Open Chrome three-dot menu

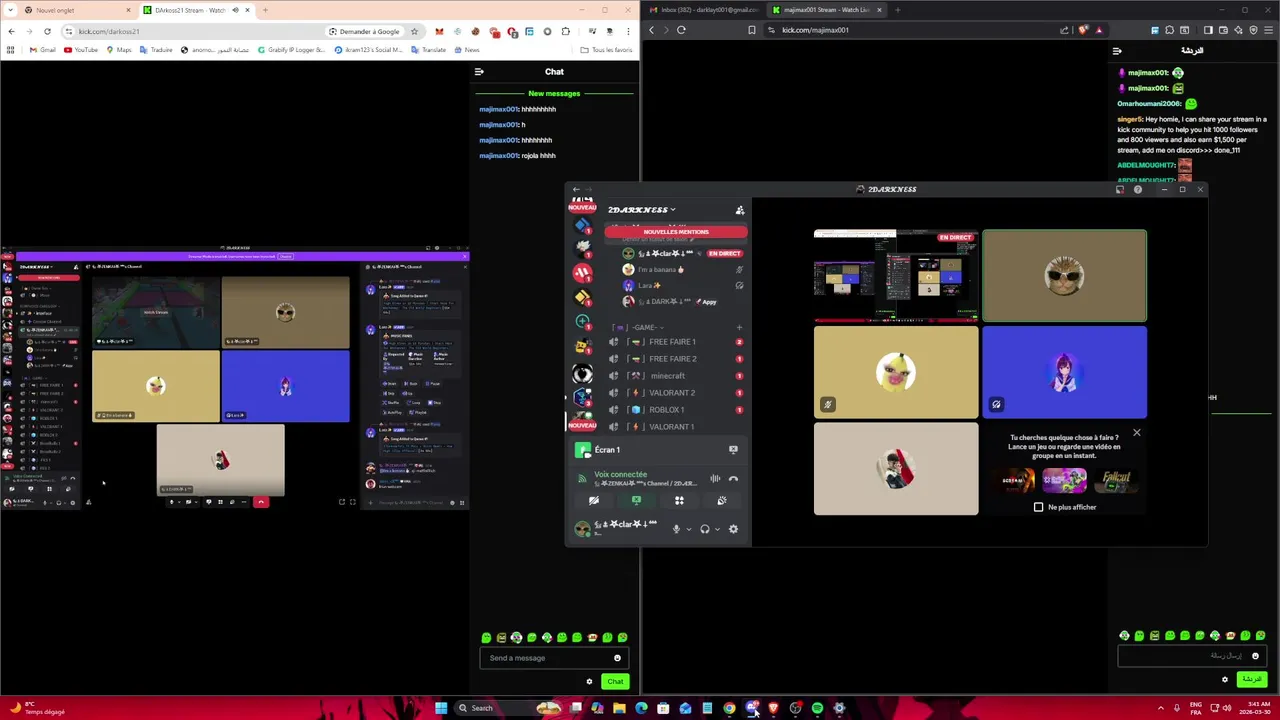point(627,31)
